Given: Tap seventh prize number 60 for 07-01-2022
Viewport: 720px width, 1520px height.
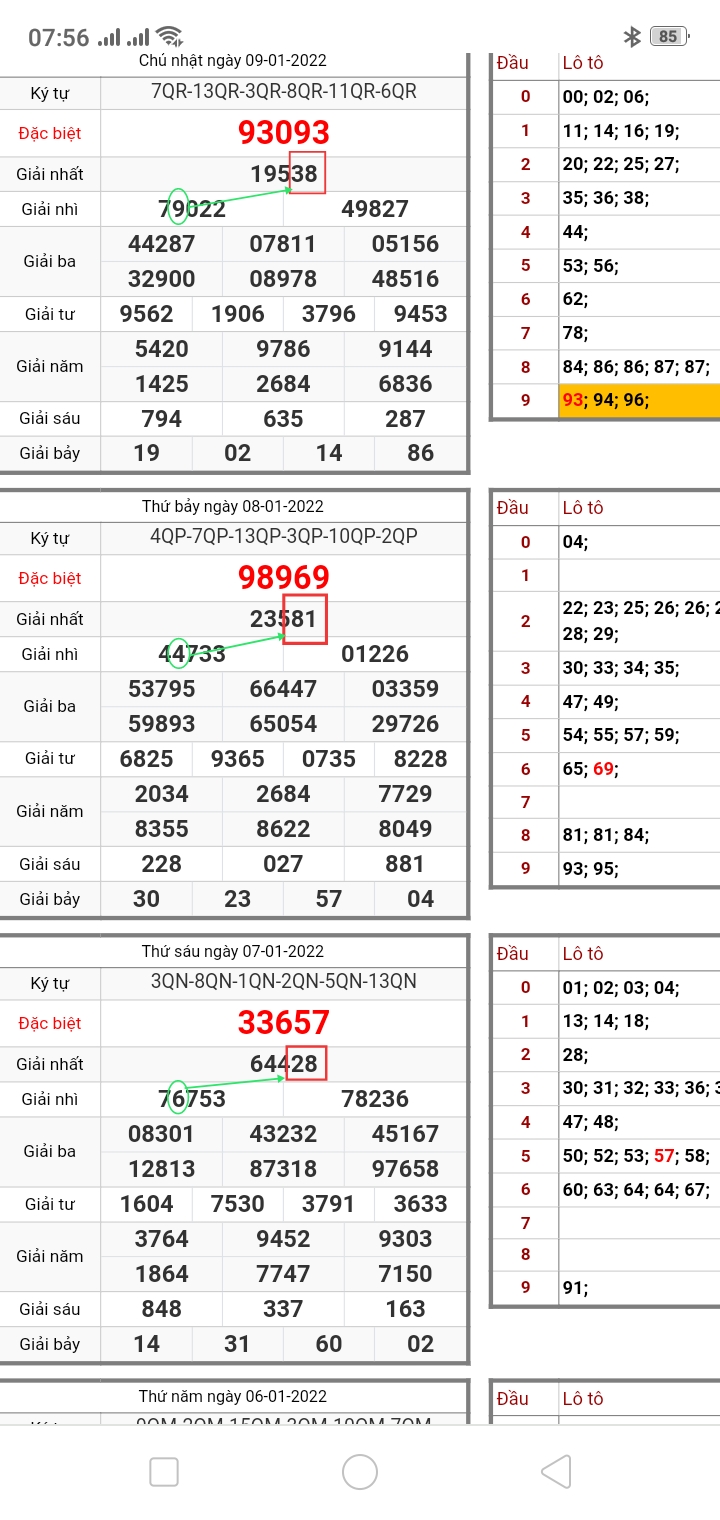Looking at the screenshot, I should coord(329,1343).
